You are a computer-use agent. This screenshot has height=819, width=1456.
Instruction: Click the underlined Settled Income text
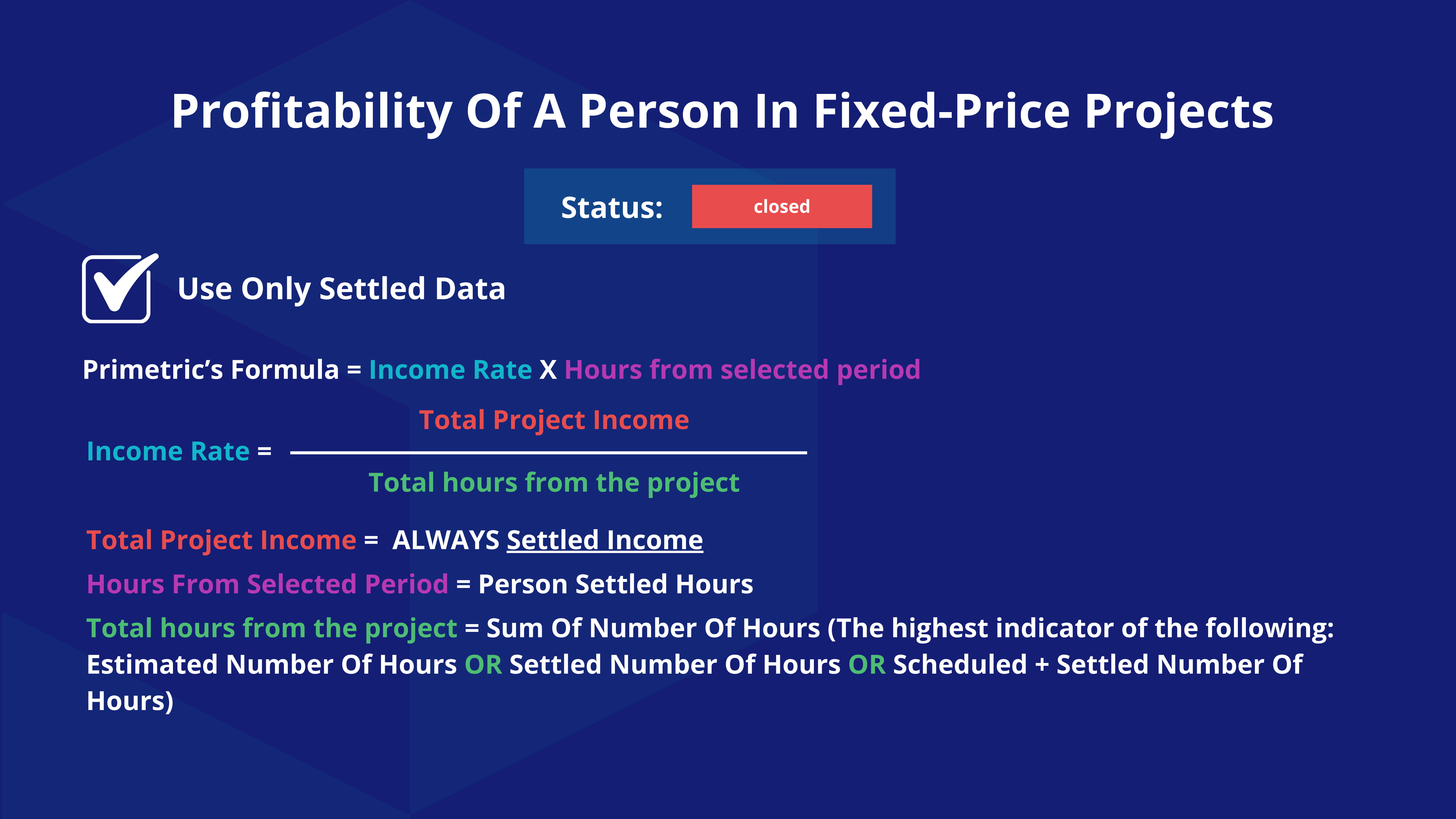[605, 540]
